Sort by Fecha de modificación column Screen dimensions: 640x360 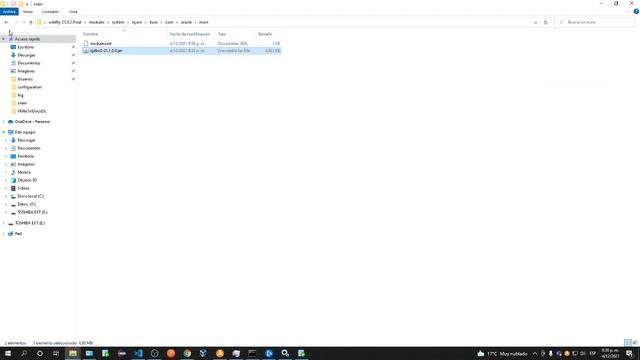click(x=190, y=34)
